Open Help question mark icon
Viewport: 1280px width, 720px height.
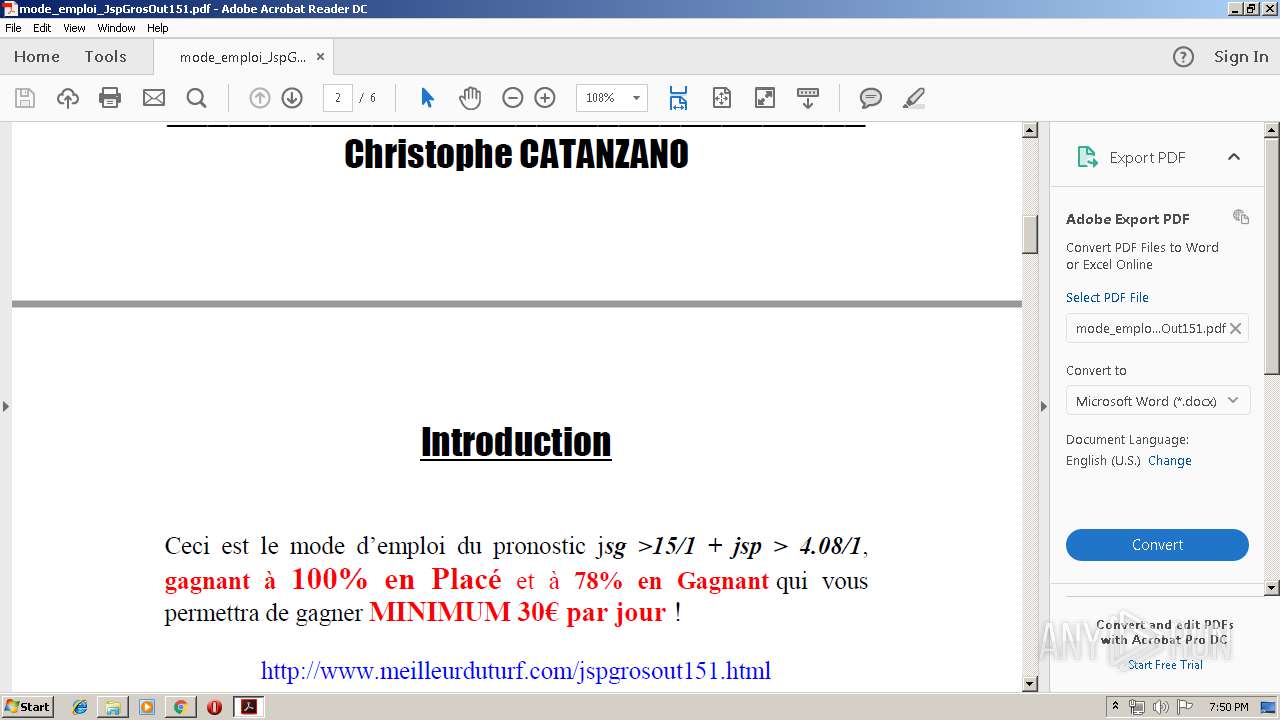(x=1183, y=57)
